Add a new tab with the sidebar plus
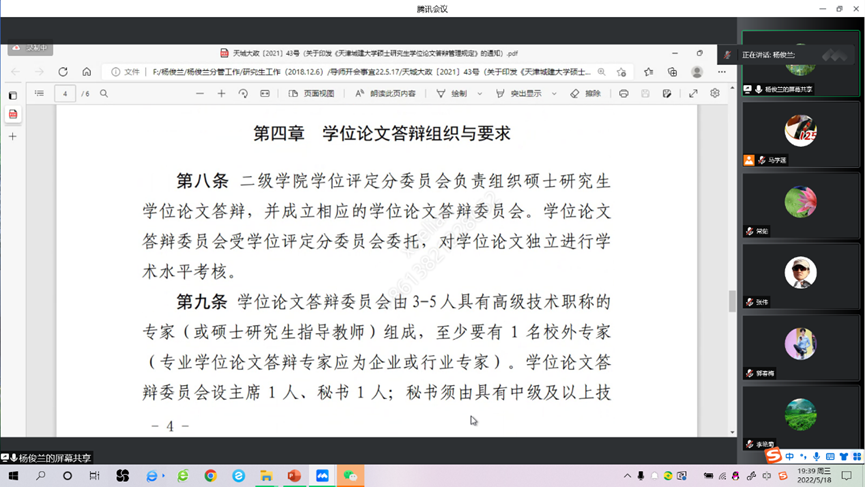 click(x=13, y=136)
